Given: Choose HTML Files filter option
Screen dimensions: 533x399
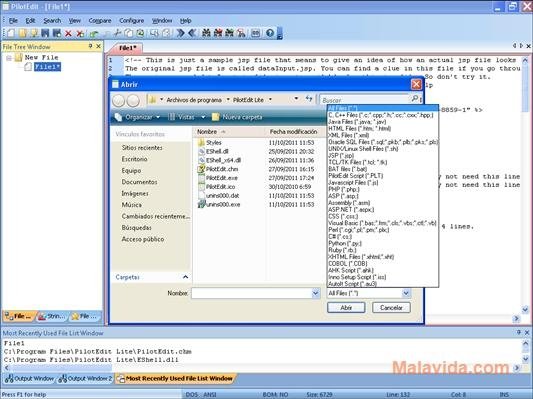Looking at the screenshot, I should click(382, 128).
